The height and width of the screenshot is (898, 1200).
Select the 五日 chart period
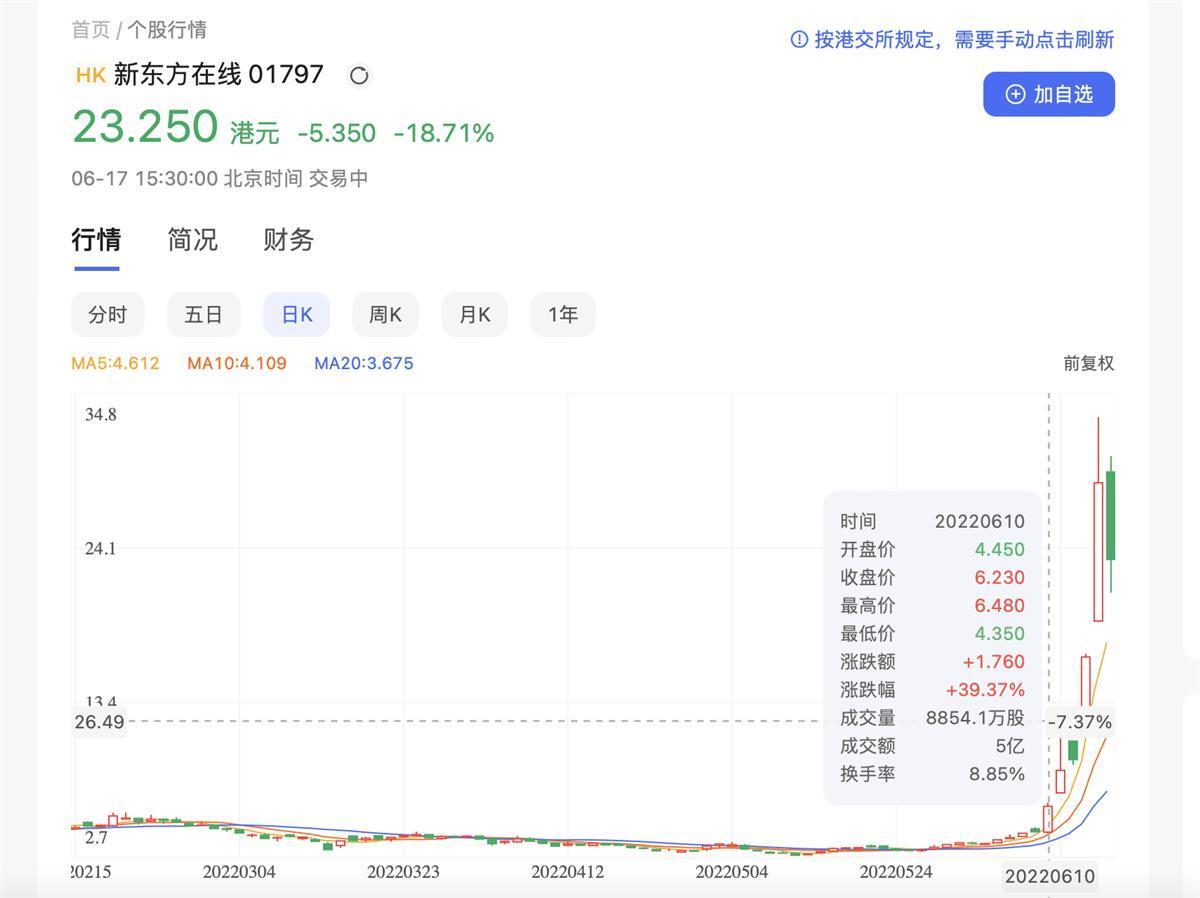coord(203,315)
